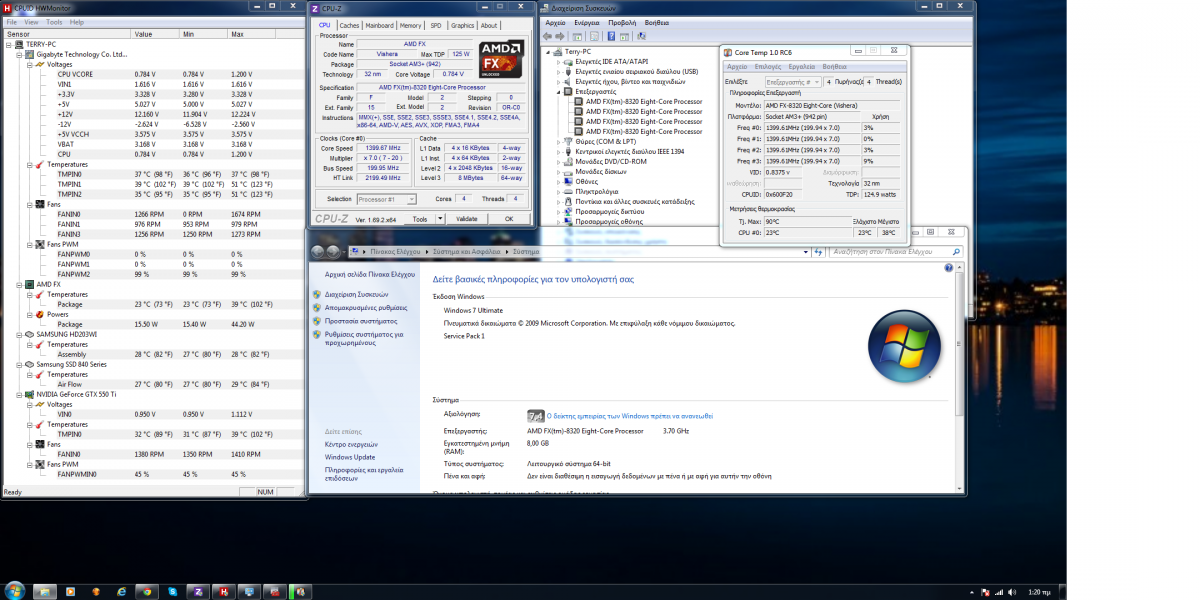Click the shield icon beside Διαχείριση Συσκευών
This screenshot has height=600, width=1200.
[316, 294]
